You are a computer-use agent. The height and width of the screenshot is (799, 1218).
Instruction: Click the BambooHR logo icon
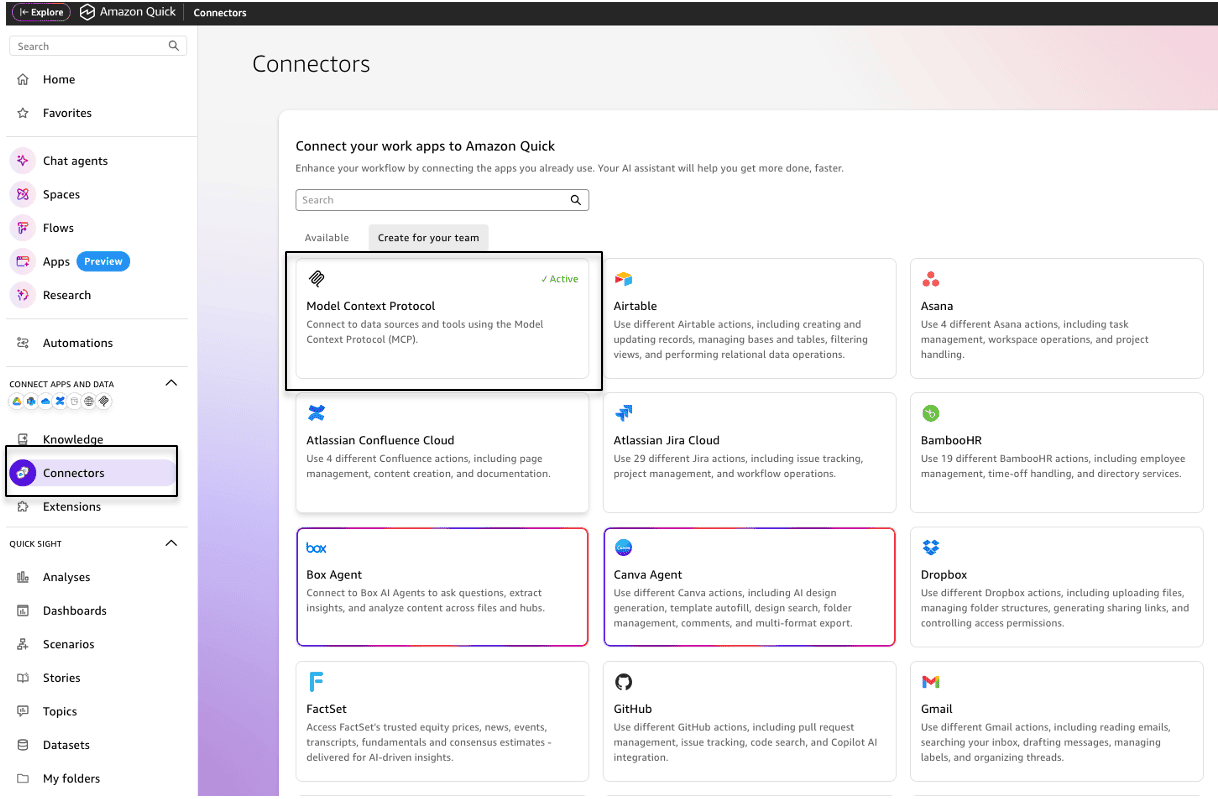point(931,413)
